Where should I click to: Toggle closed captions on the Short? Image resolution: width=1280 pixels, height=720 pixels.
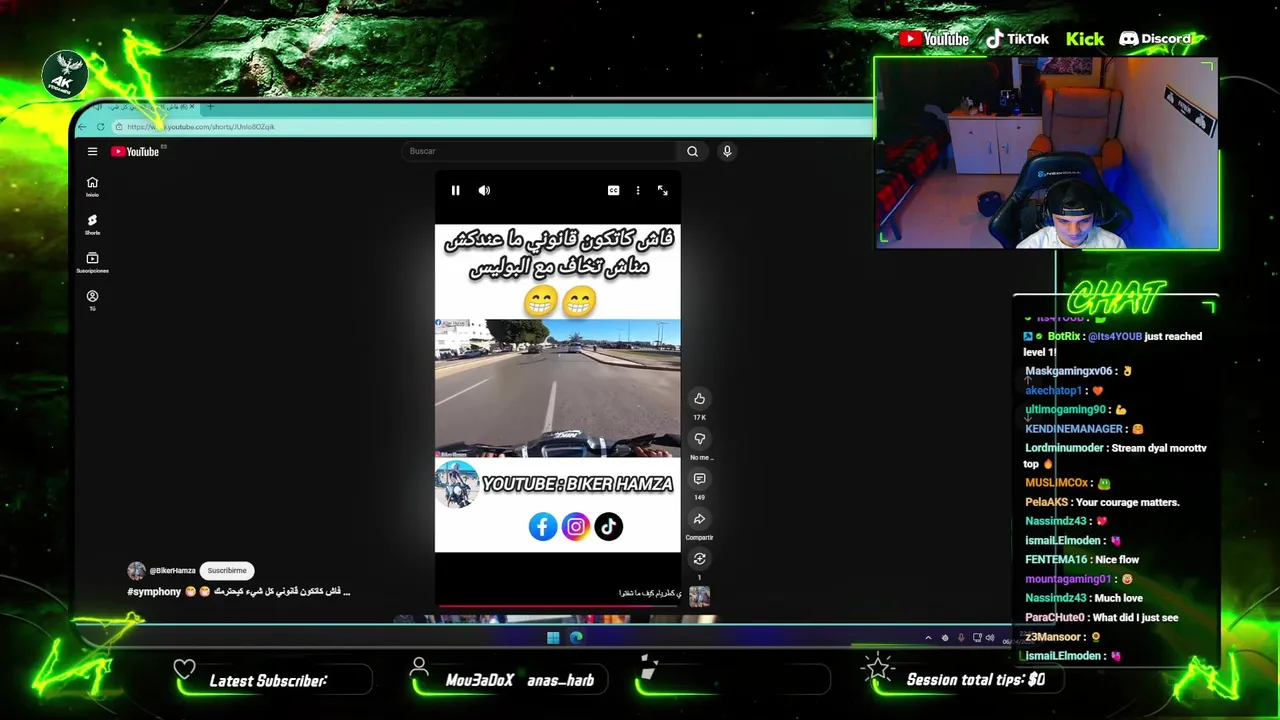613,190
